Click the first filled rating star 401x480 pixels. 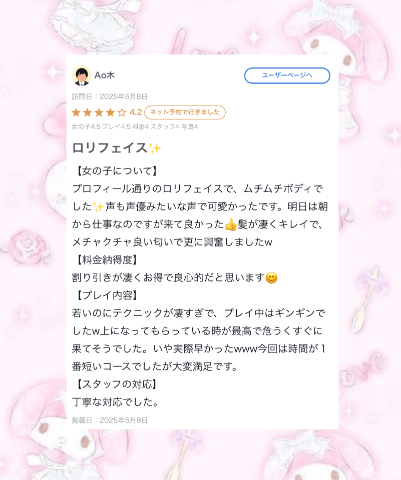(x=76, y=112)
